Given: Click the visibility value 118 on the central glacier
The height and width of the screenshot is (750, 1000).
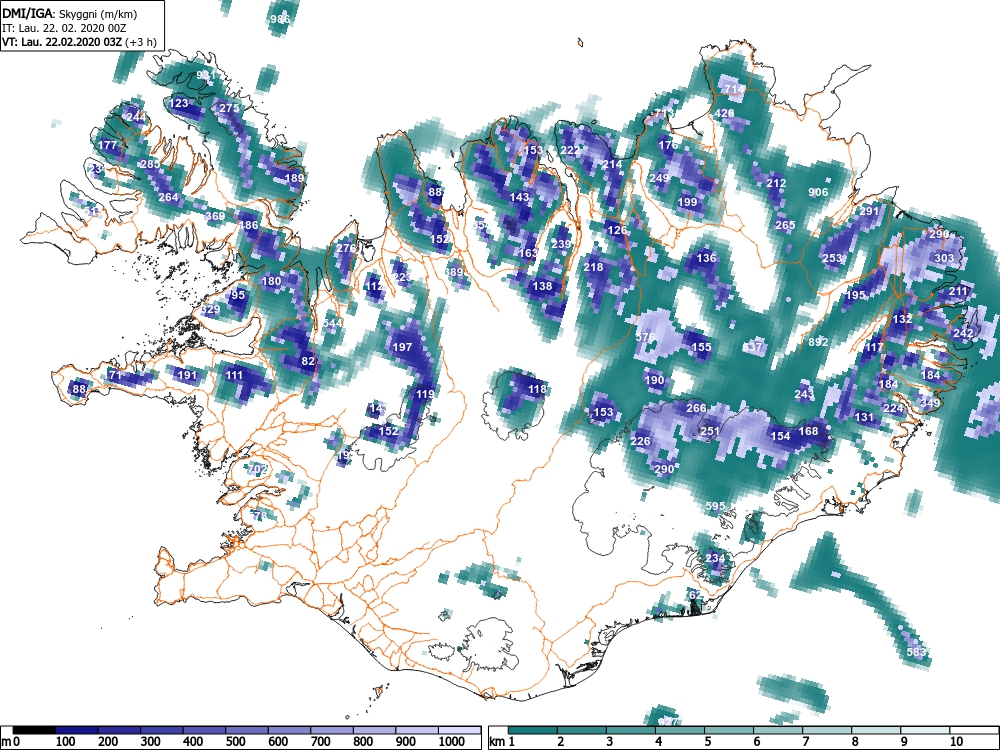Looking at the screenshot, I should pos(537,389).
